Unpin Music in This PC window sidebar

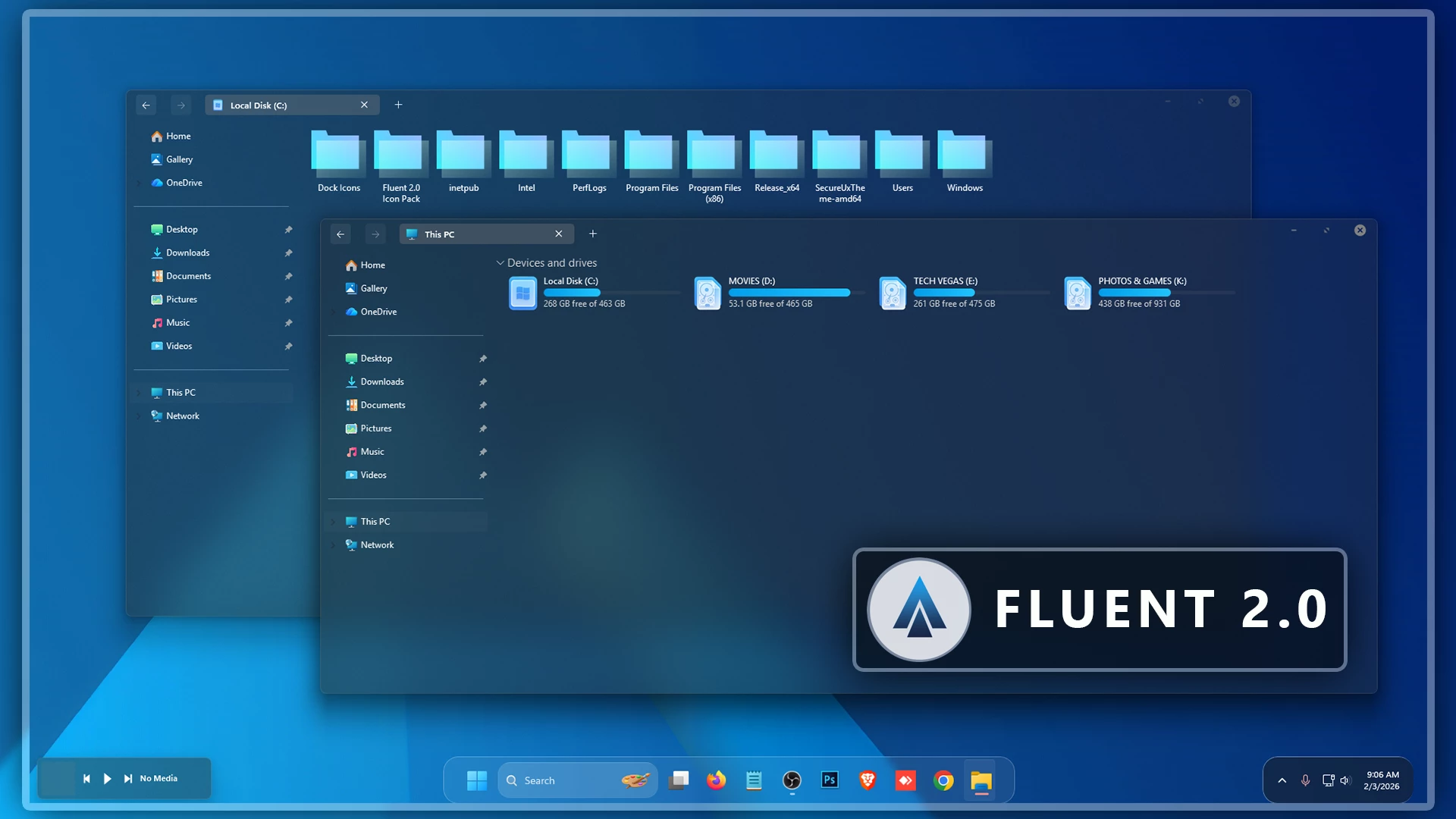coord(483,452)
